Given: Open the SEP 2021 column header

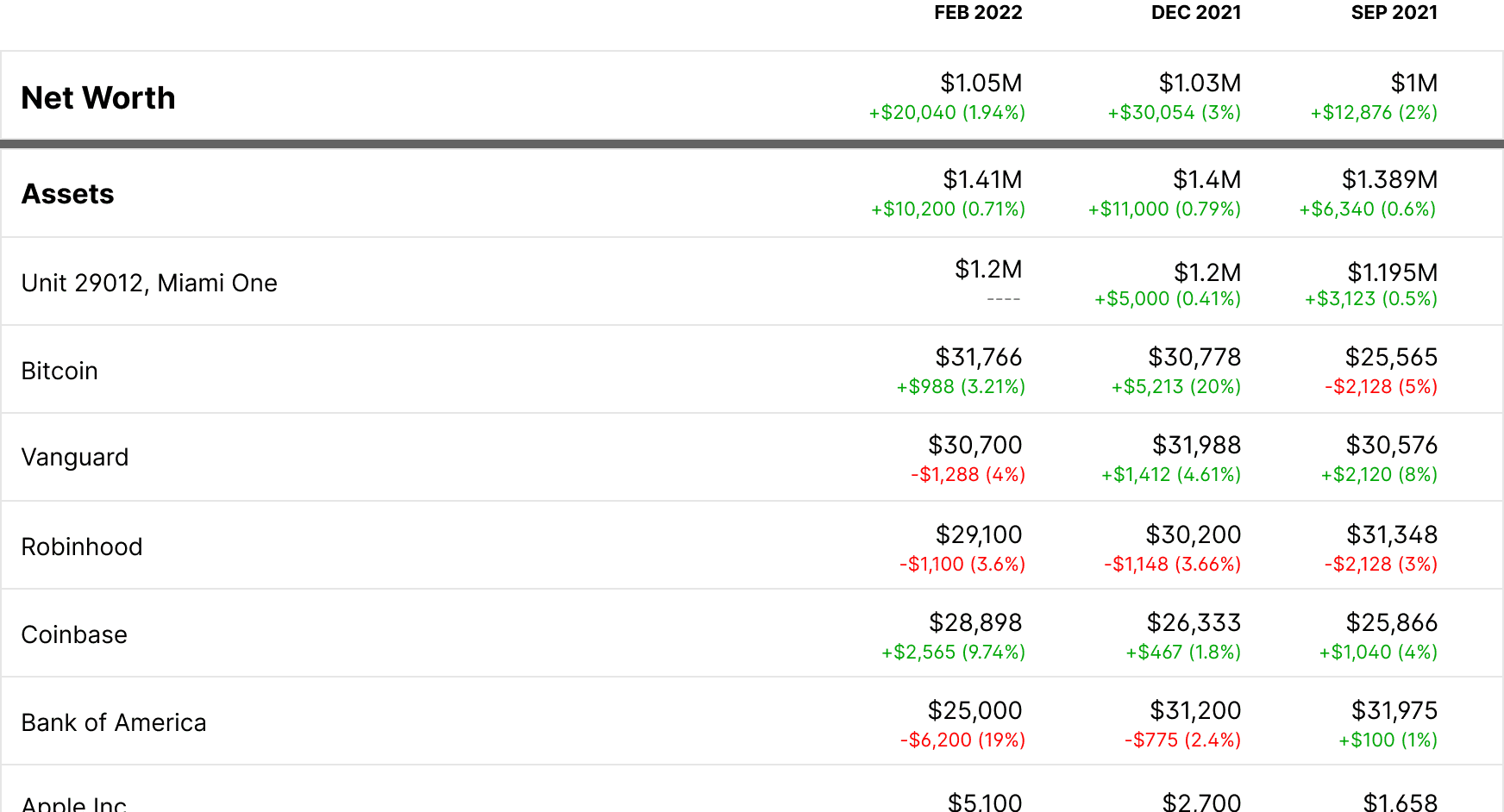Looking at the screenshot, I should (x=1394, y=13).
